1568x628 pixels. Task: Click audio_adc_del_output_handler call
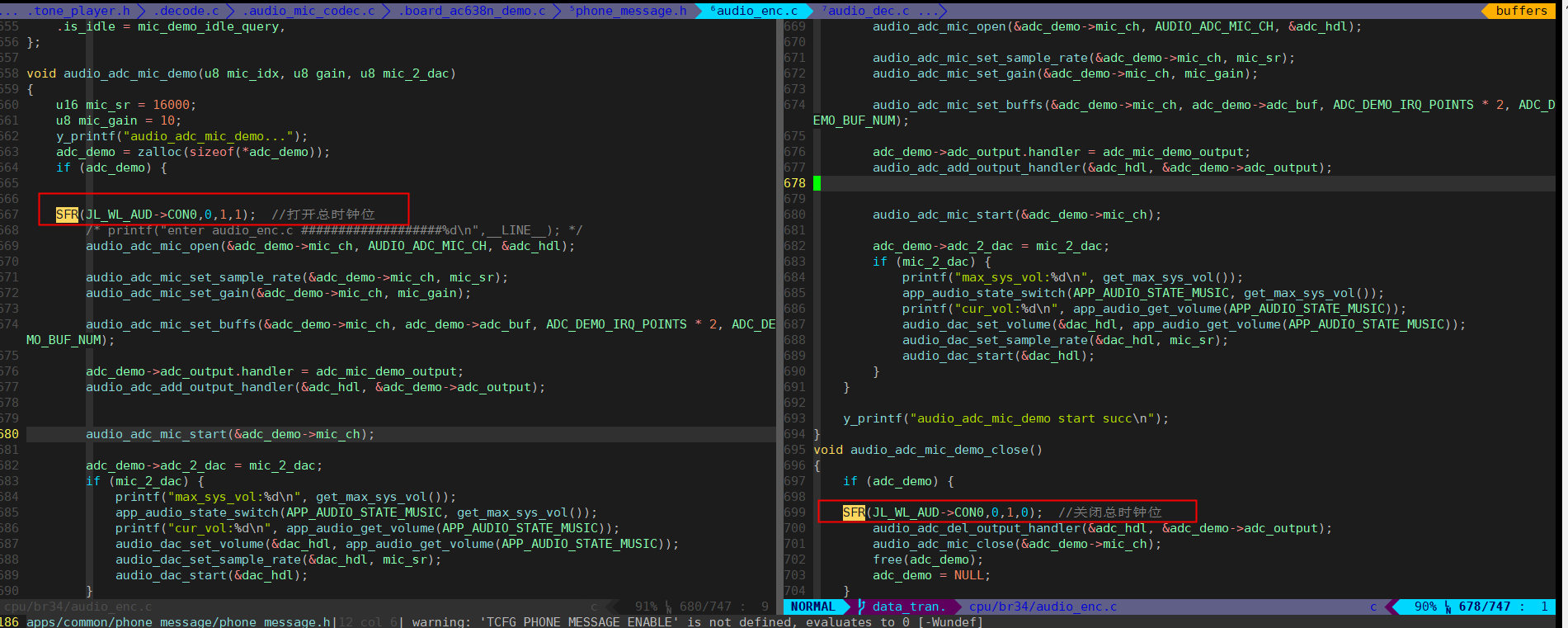point(1102,528)
